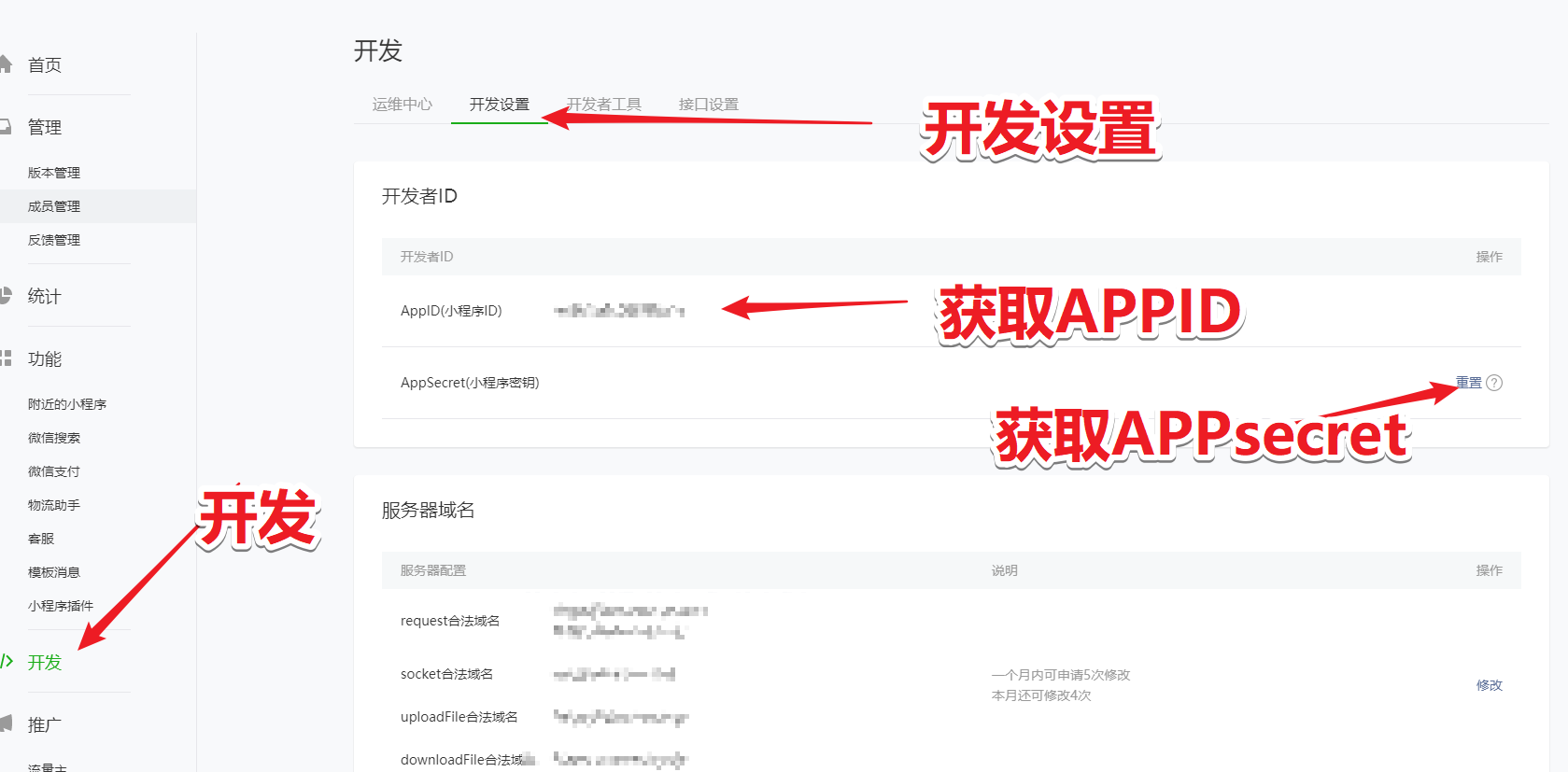Switch to the 运维中心 tab
1568x772 pixels.
click(x=403, y=105)
